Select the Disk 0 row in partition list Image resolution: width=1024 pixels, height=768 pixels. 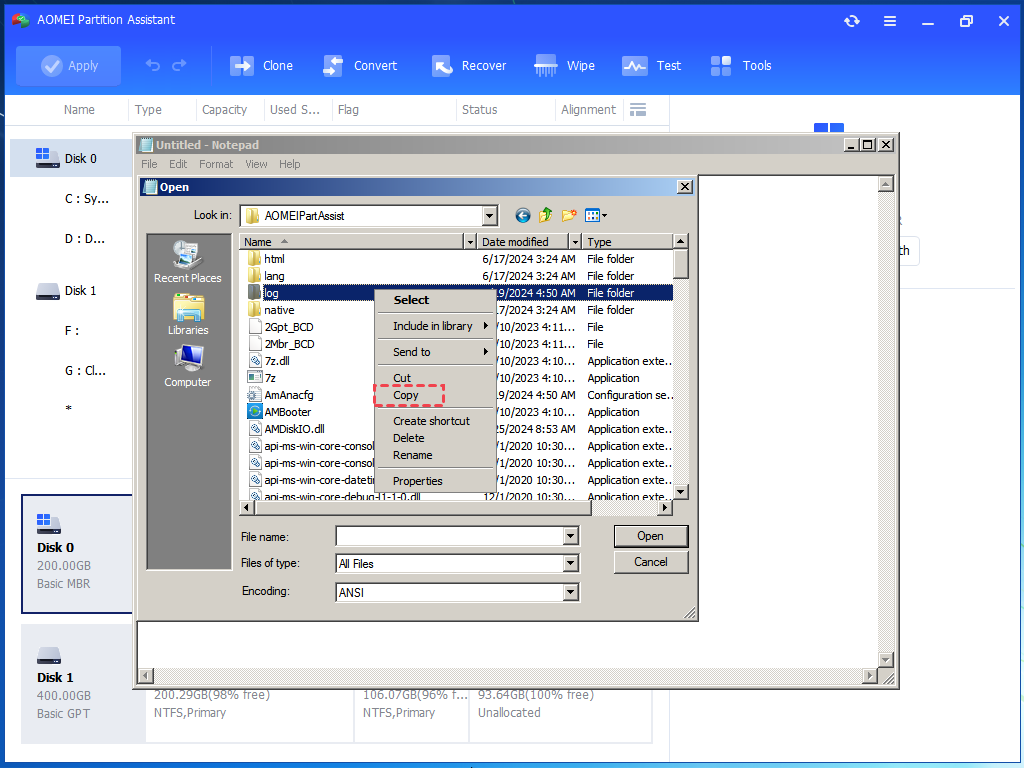[72, 159]
